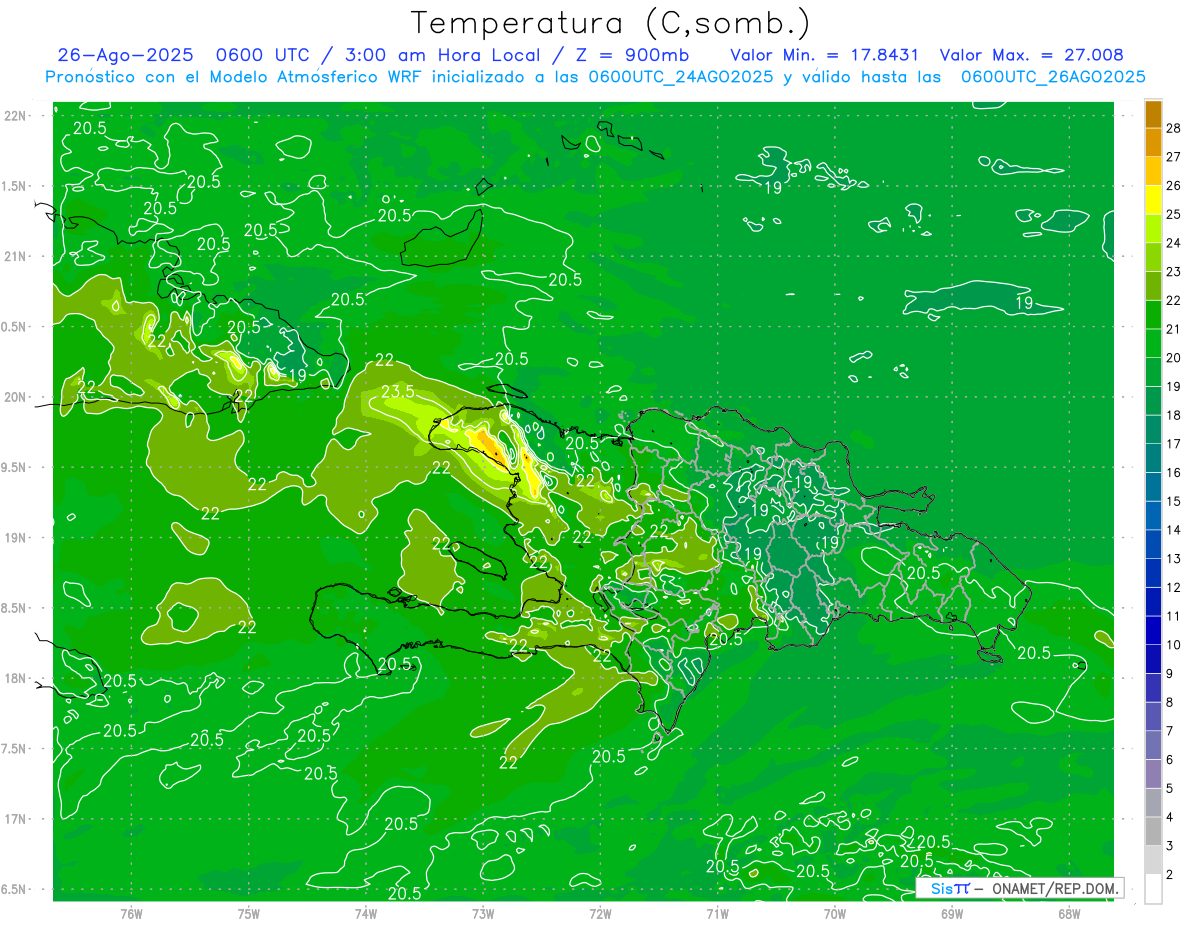This screenshot has width=1200, height=927.
Task: Click the "75W" longitude axis label
Action: (x=249, y=914)
